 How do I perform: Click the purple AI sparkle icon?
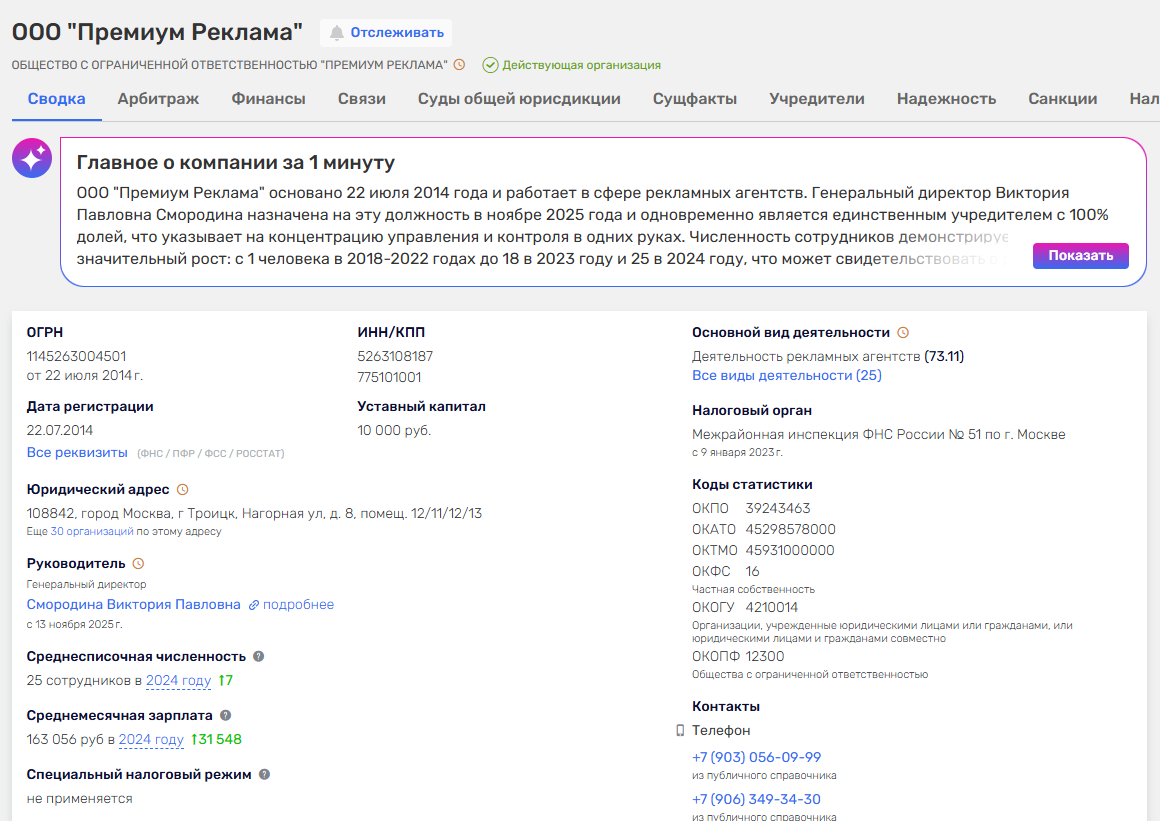coord(32,158)
